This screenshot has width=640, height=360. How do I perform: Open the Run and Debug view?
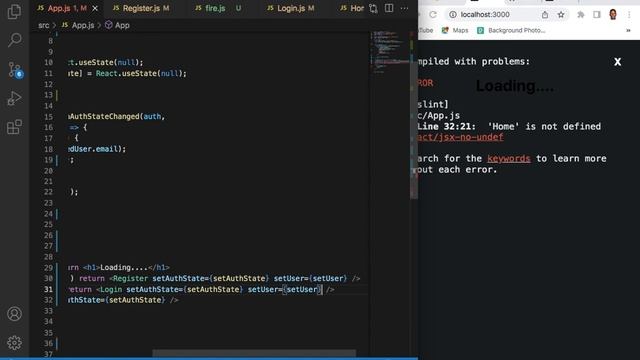[14, 98]
